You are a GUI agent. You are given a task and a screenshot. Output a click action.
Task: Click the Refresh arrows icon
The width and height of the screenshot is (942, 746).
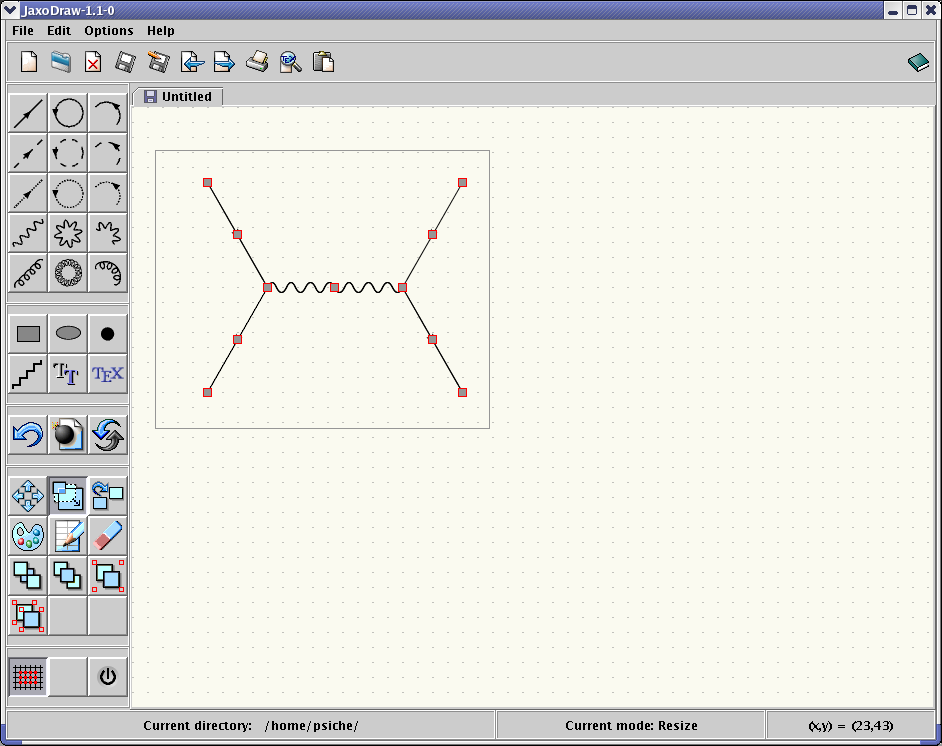tap(108, 435)
